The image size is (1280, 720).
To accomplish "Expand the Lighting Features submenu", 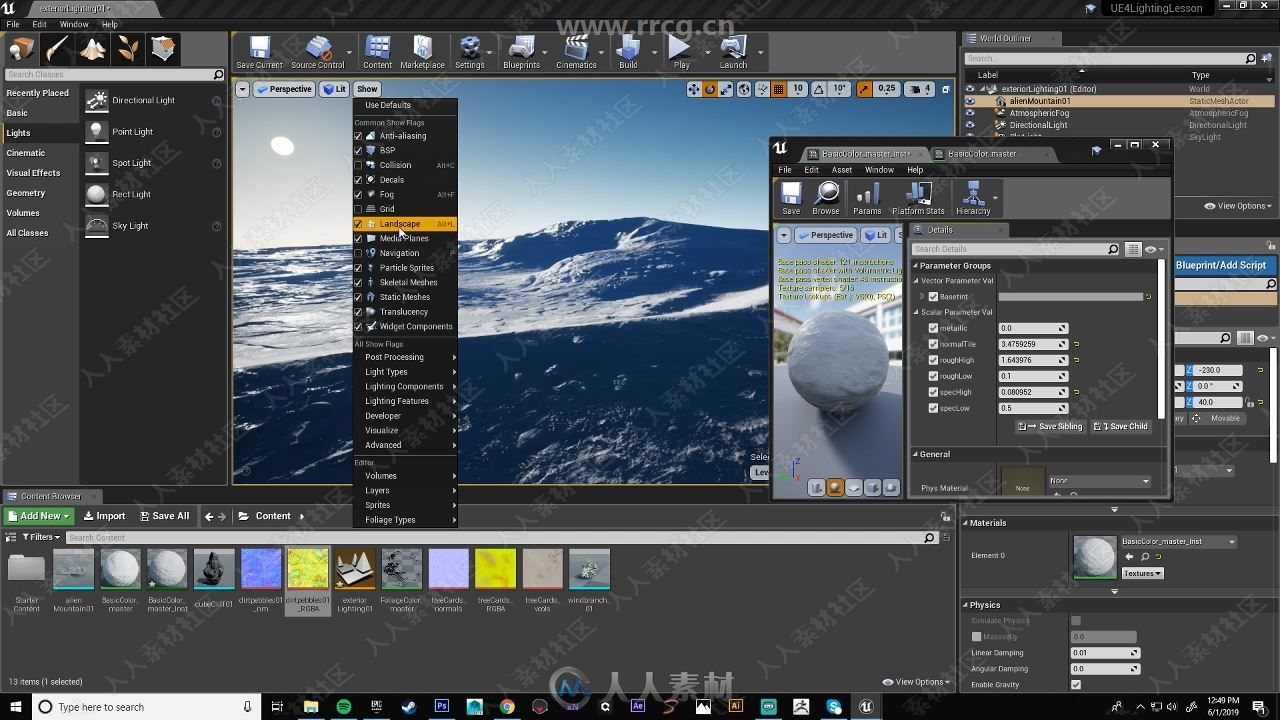I will (405, 401).
